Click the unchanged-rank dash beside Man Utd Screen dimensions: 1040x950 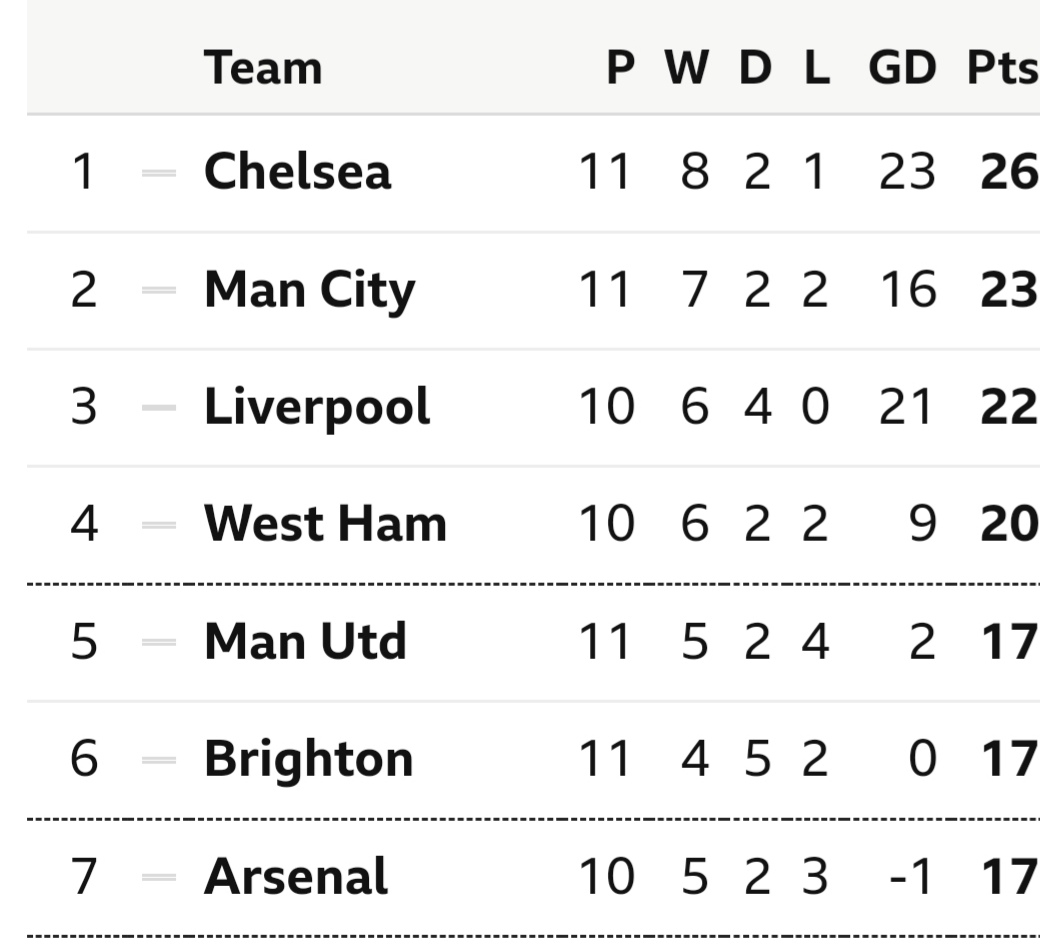click(159, 642)
